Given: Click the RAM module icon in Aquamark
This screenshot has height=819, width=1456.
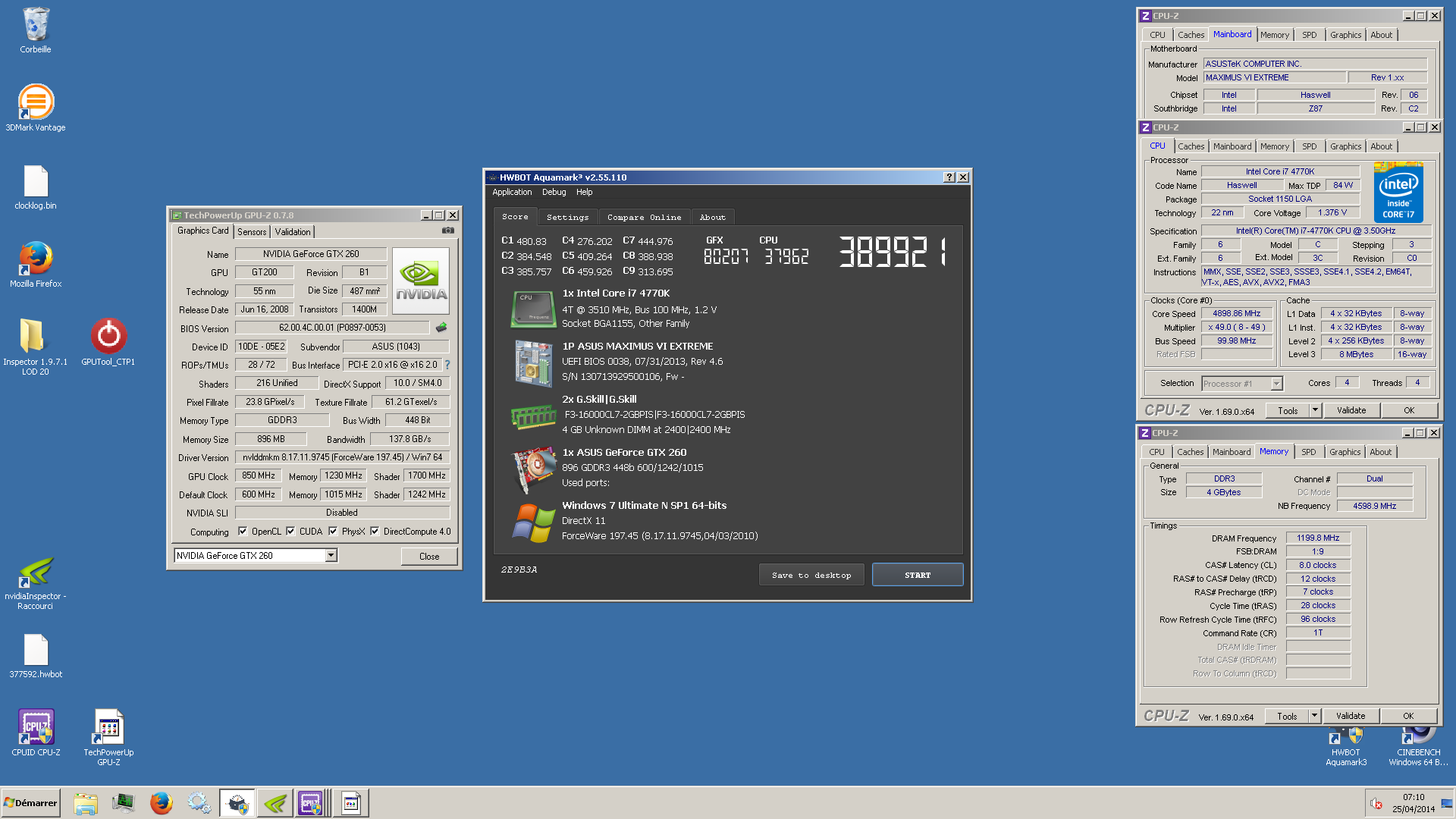Looking at the screenshot, I should tap(533, 416).
